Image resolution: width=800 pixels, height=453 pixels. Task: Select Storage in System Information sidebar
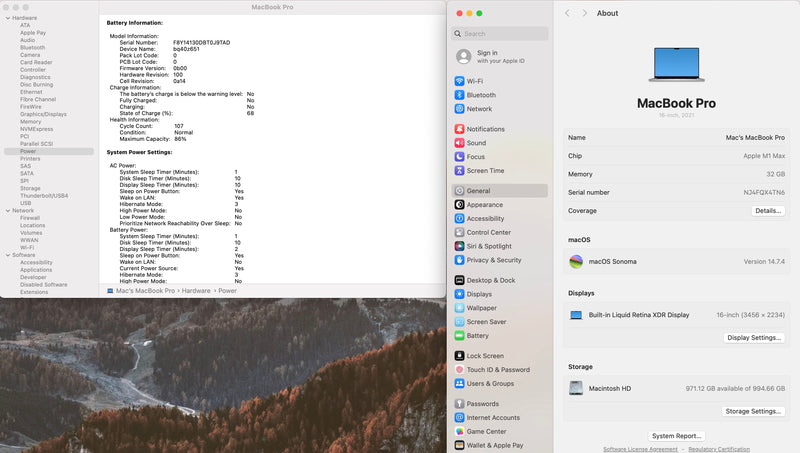coord(30,188)
